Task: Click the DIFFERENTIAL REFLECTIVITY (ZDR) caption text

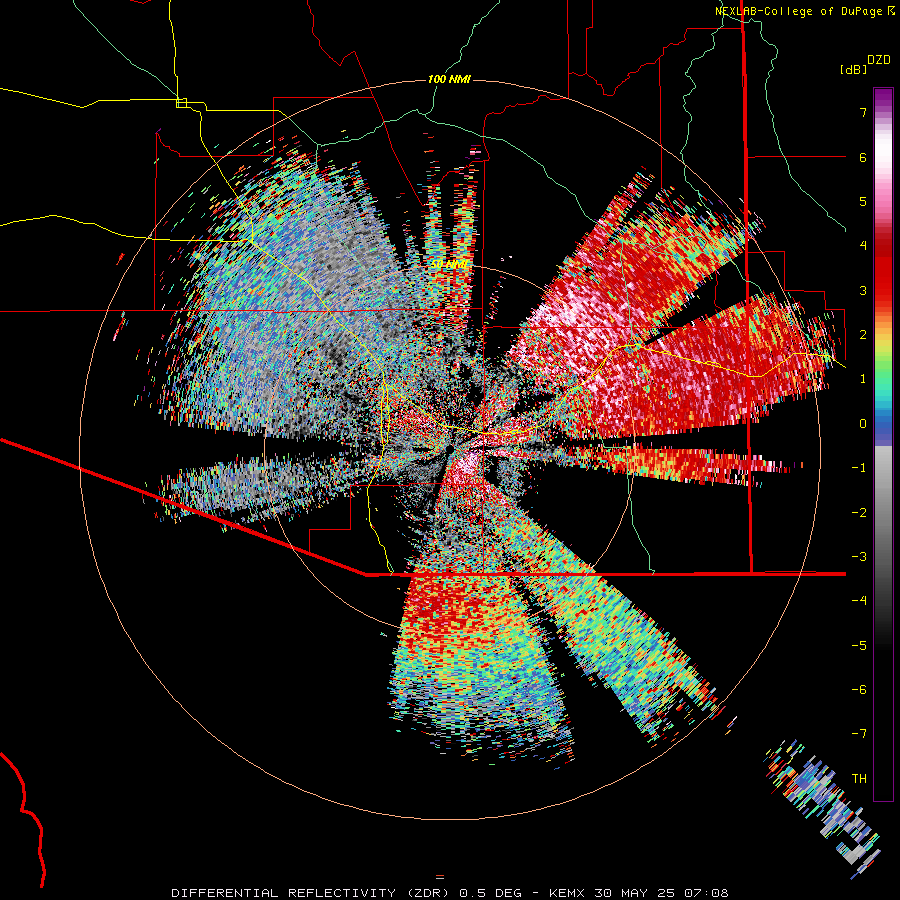Action: [x=312, y=893]
